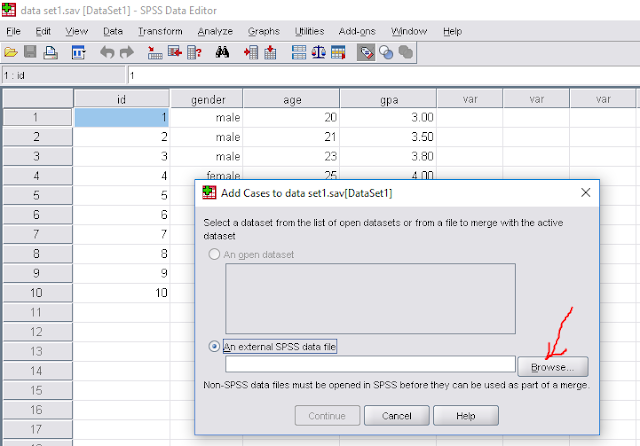Click the Browse... button
Screen dimensions: 640x446
(x=553, y=367)
